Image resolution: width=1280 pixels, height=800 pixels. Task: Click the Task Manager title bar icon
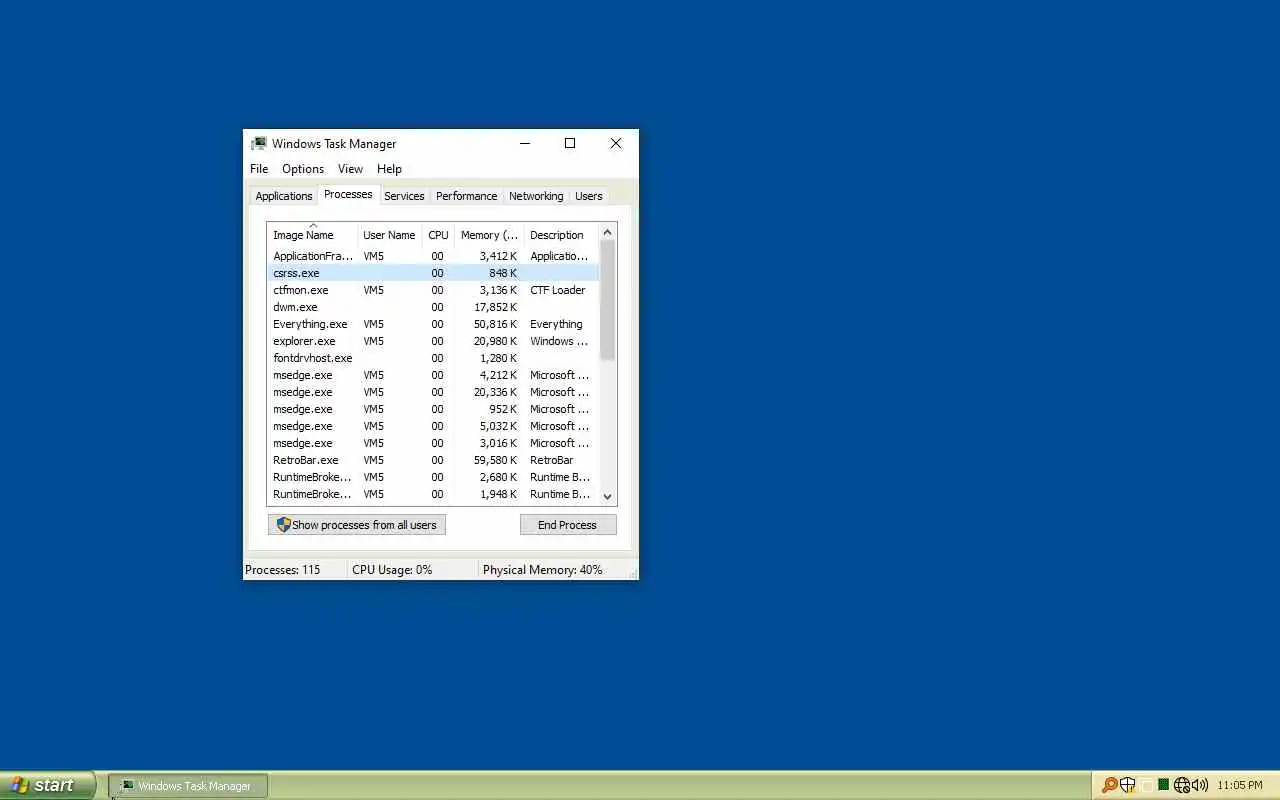(x=259, y=143)
